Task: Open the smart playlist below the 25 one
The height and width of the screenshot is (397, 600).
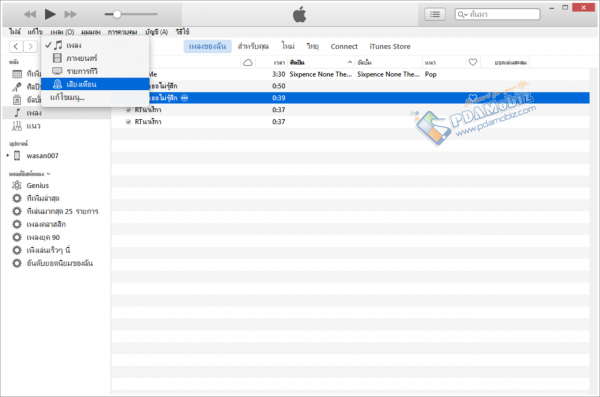Action: pos(46,224)
